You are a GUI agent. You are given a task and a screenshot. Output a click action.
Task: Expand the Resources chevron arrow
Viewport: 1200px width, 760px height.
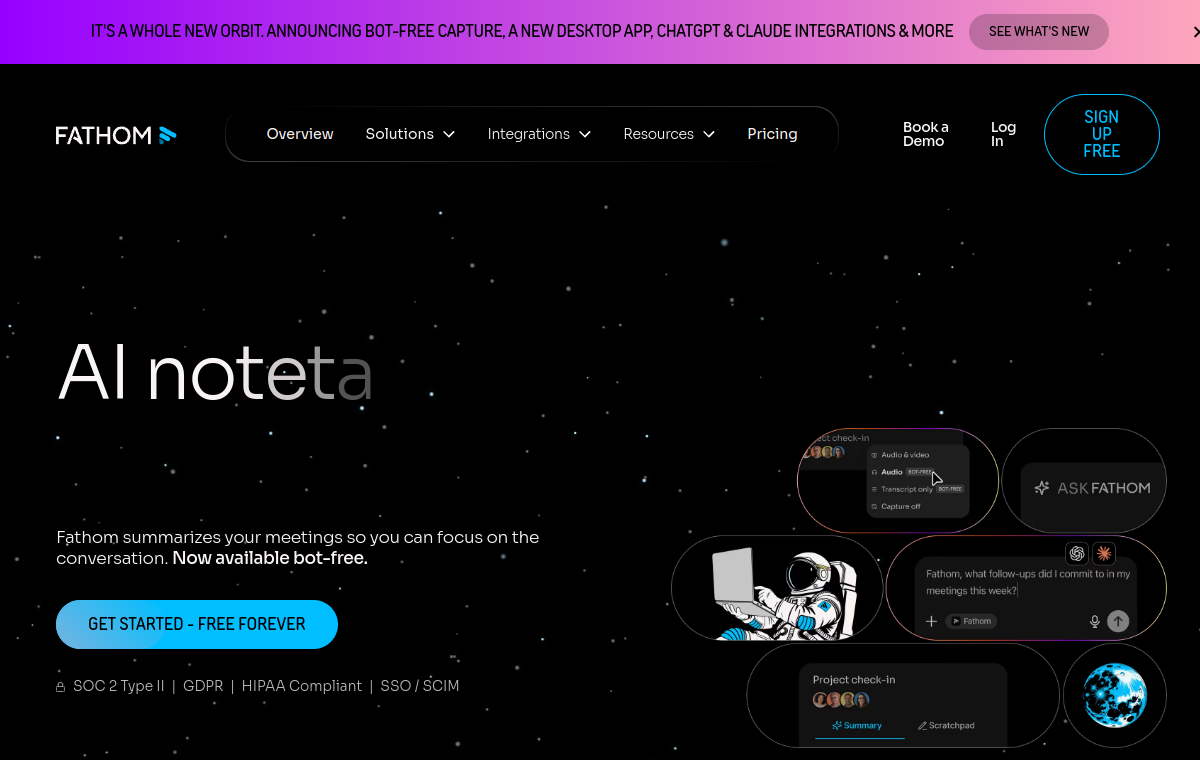point(709,134)
